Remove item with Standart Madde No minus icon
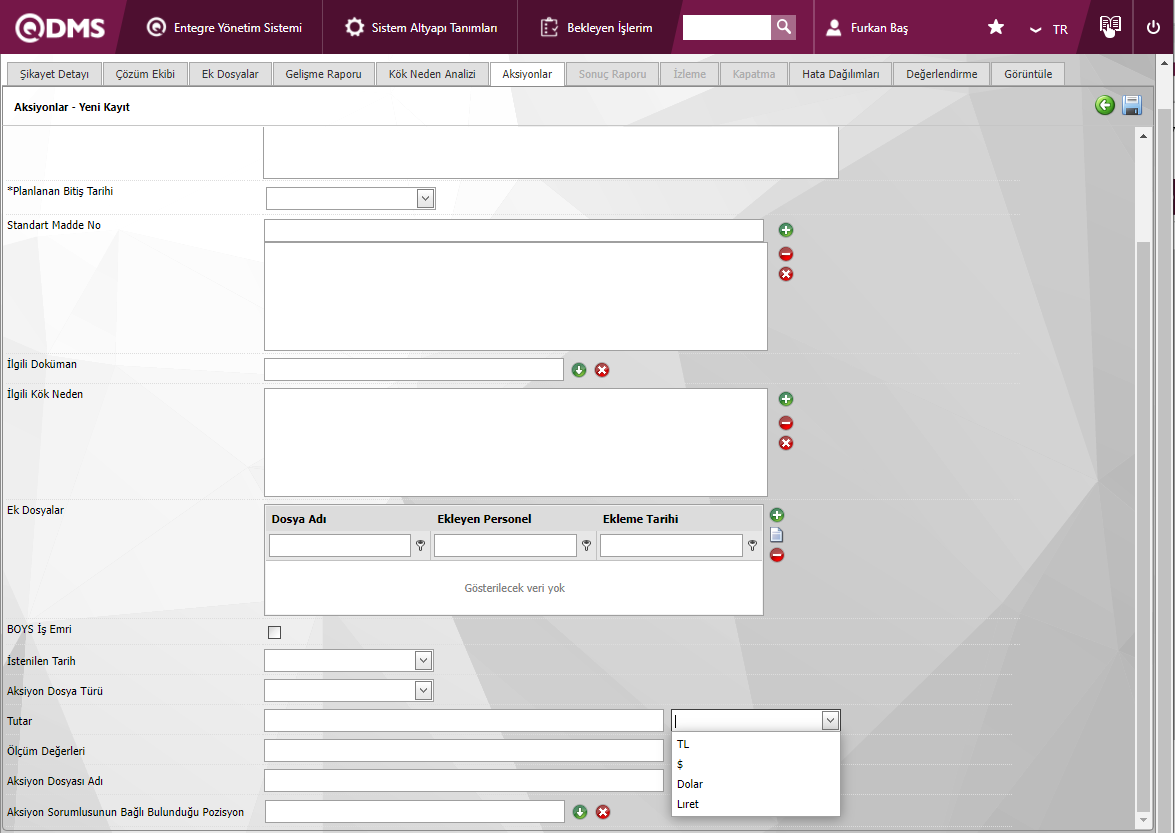The width and height of the screenshot is (1175, 833). (x=785, y=254)
